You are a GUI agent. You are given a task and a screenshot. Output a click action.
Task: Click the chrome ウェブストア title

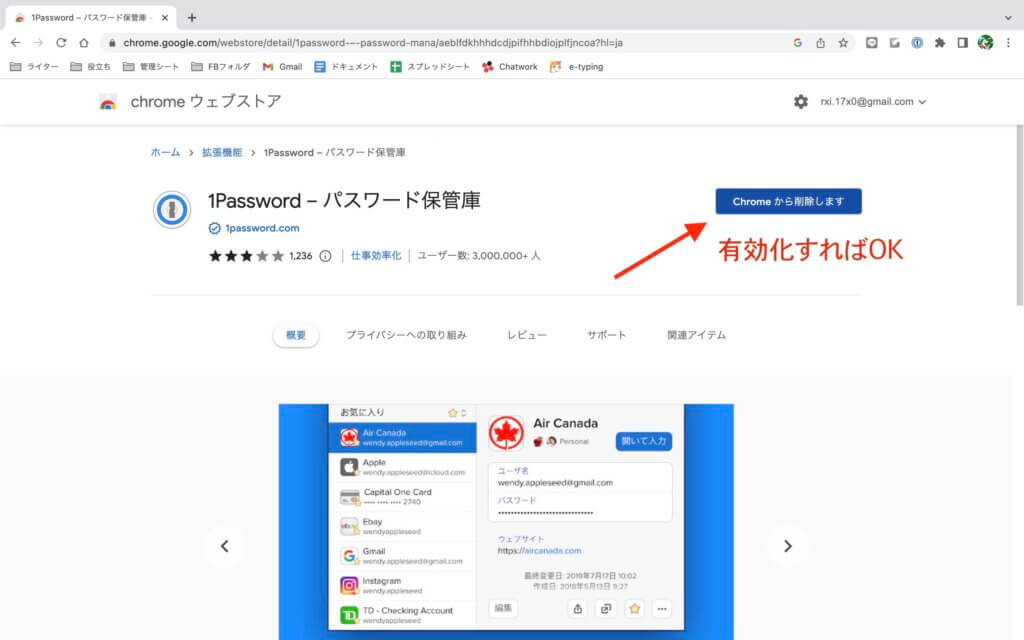click(206, 102)
